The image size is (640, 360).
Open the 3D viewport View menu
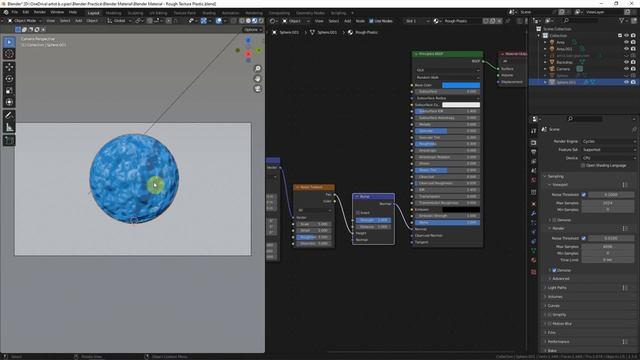50,20
